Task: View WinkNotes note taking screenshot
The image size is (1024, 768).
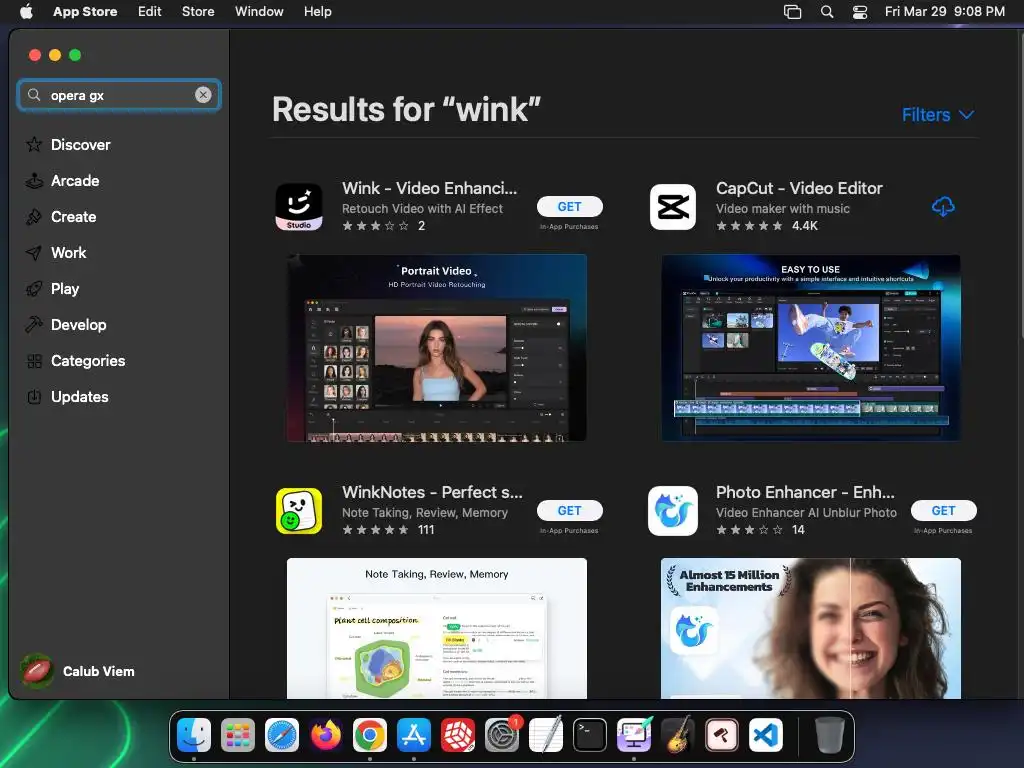Action: point(436,628)
